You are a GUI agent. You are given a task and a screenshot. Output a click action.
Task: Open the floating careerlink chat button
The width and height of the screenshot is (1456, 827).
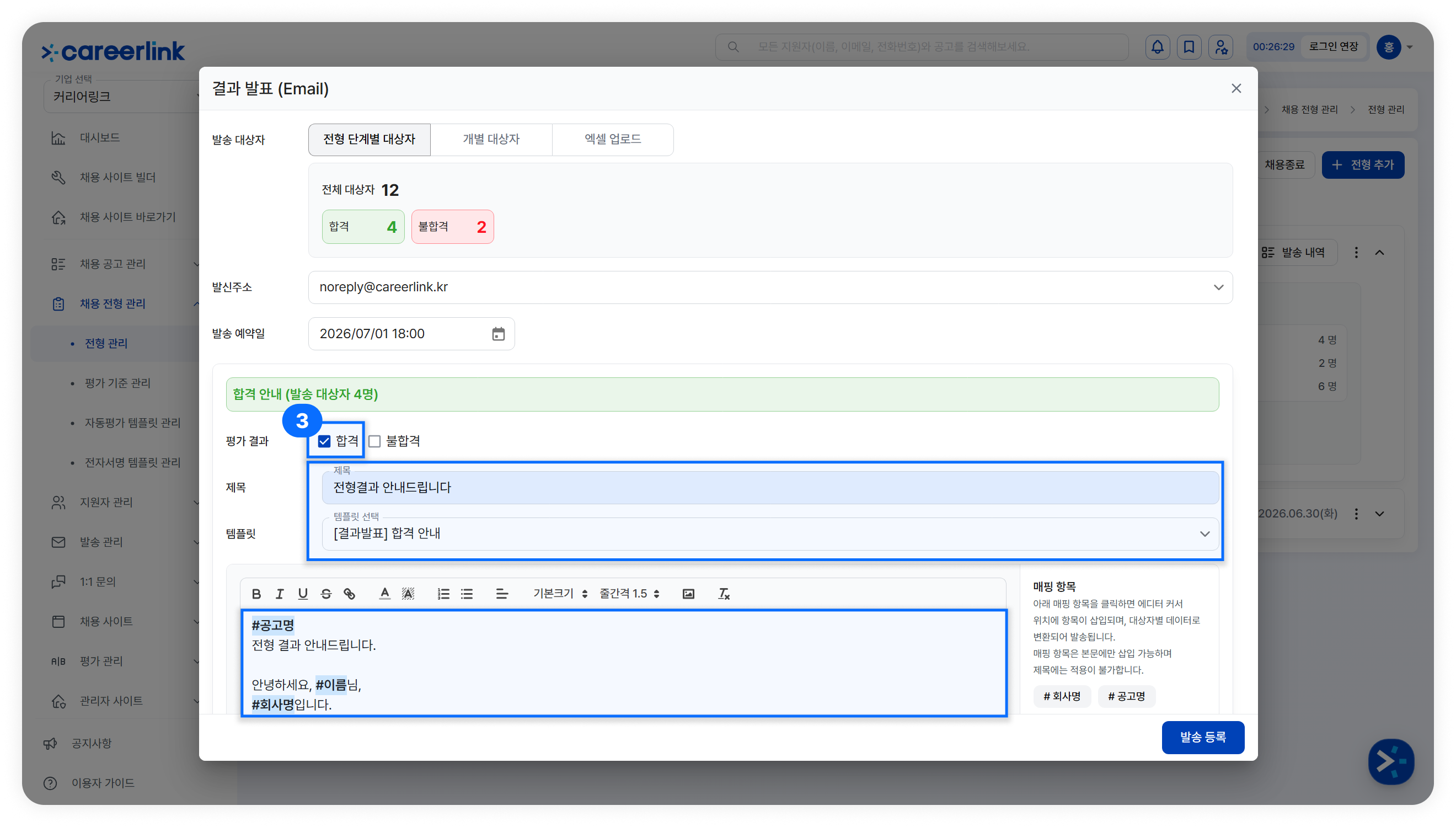coord(1390,761)
